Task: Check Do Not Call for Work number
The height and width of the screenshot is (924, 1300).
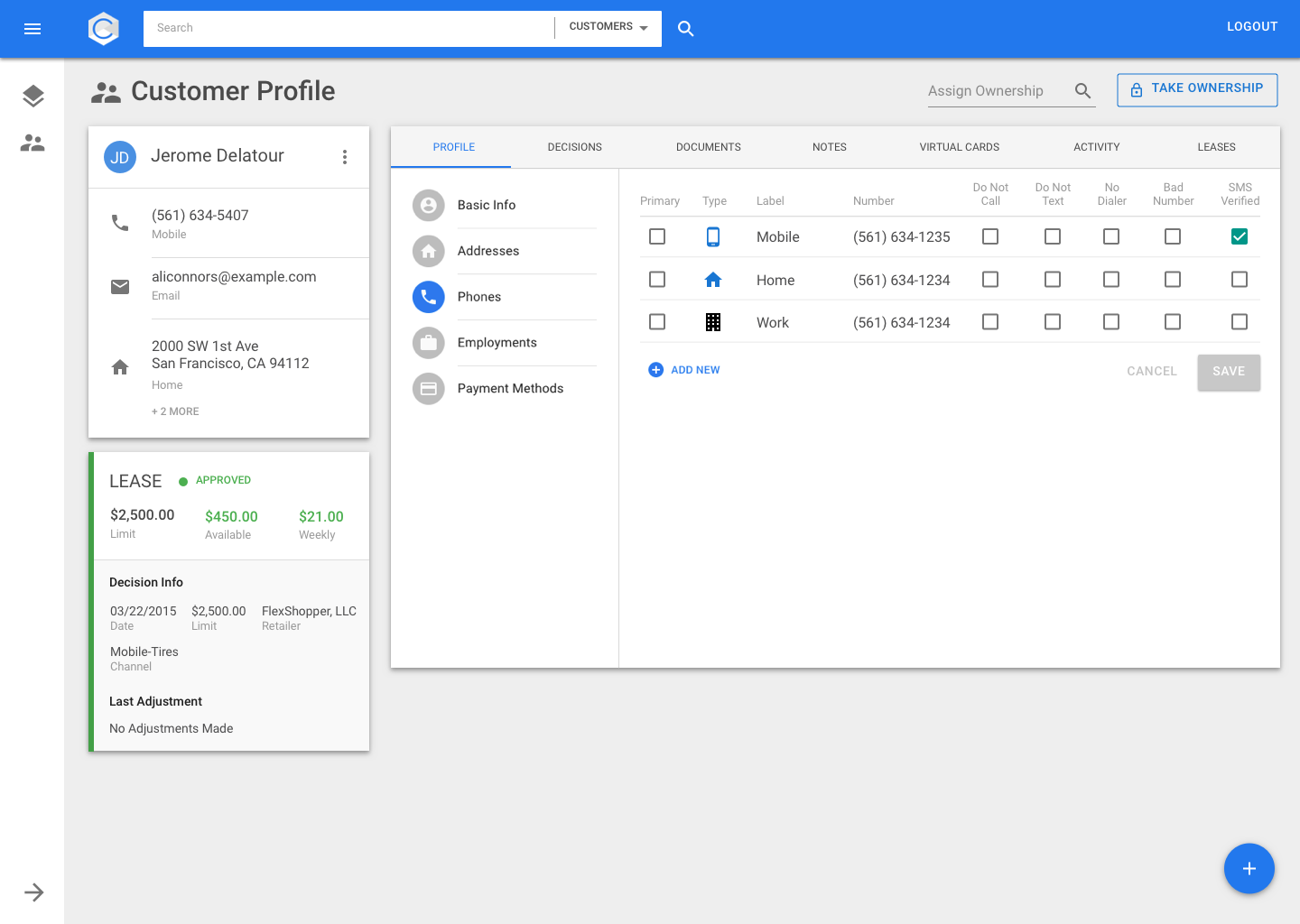Action: pos(990,322)
